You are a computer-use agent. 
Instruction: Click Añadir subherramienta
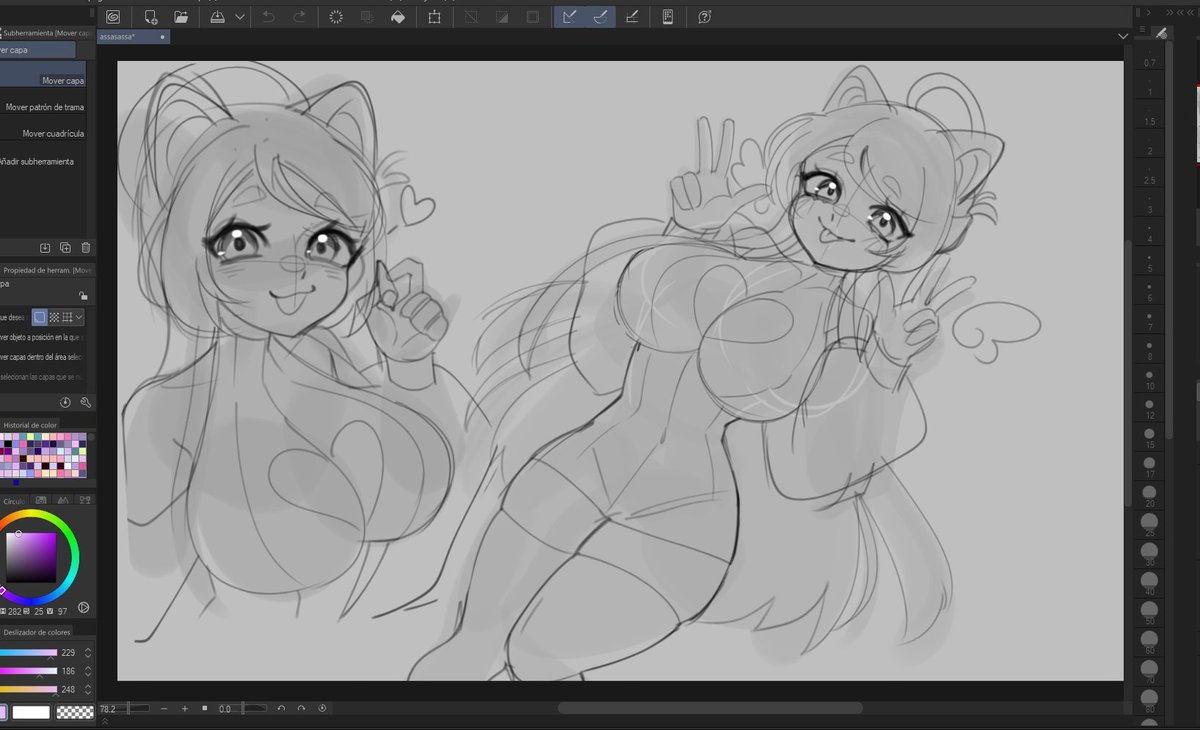click(37, 161)
